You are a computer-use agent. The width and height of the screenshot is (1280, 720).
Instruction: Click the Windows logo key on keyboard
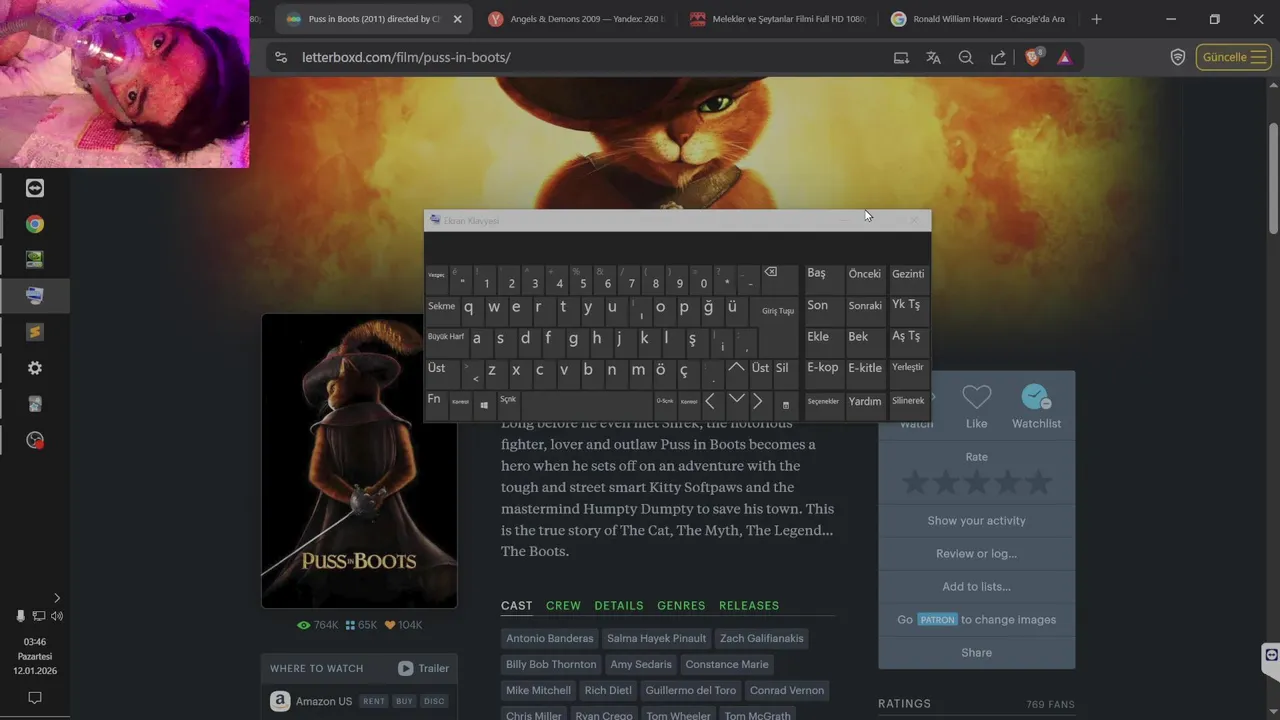(484, 403)
